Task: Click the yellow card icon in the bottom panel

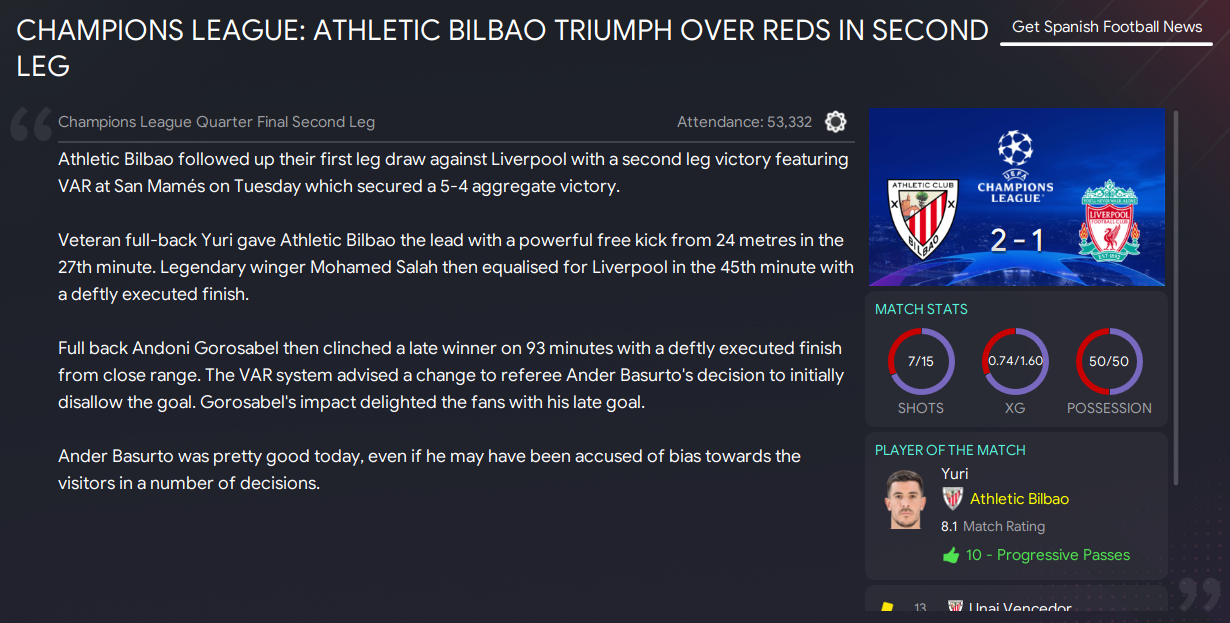Action: click(886, 608)
